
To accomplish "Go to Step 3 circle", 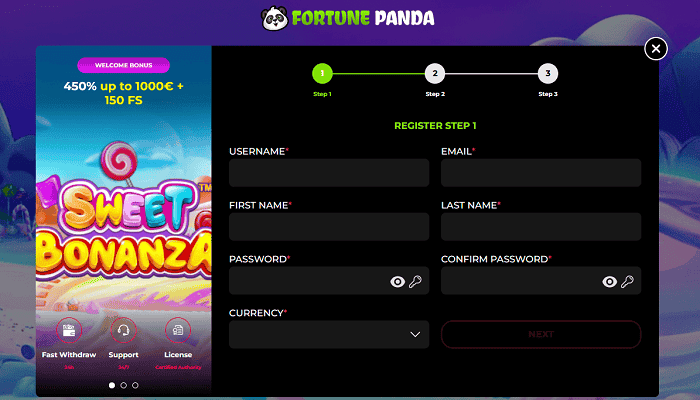I will pos(547,73).
